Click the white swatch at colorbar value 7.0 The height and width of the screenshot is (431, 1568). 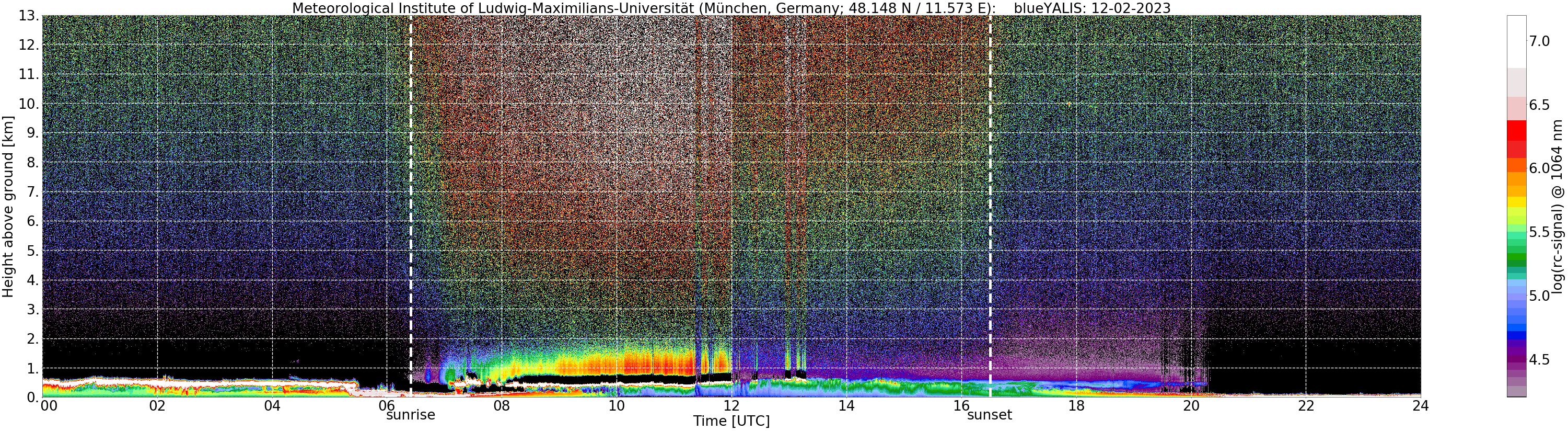[1516, 41]
